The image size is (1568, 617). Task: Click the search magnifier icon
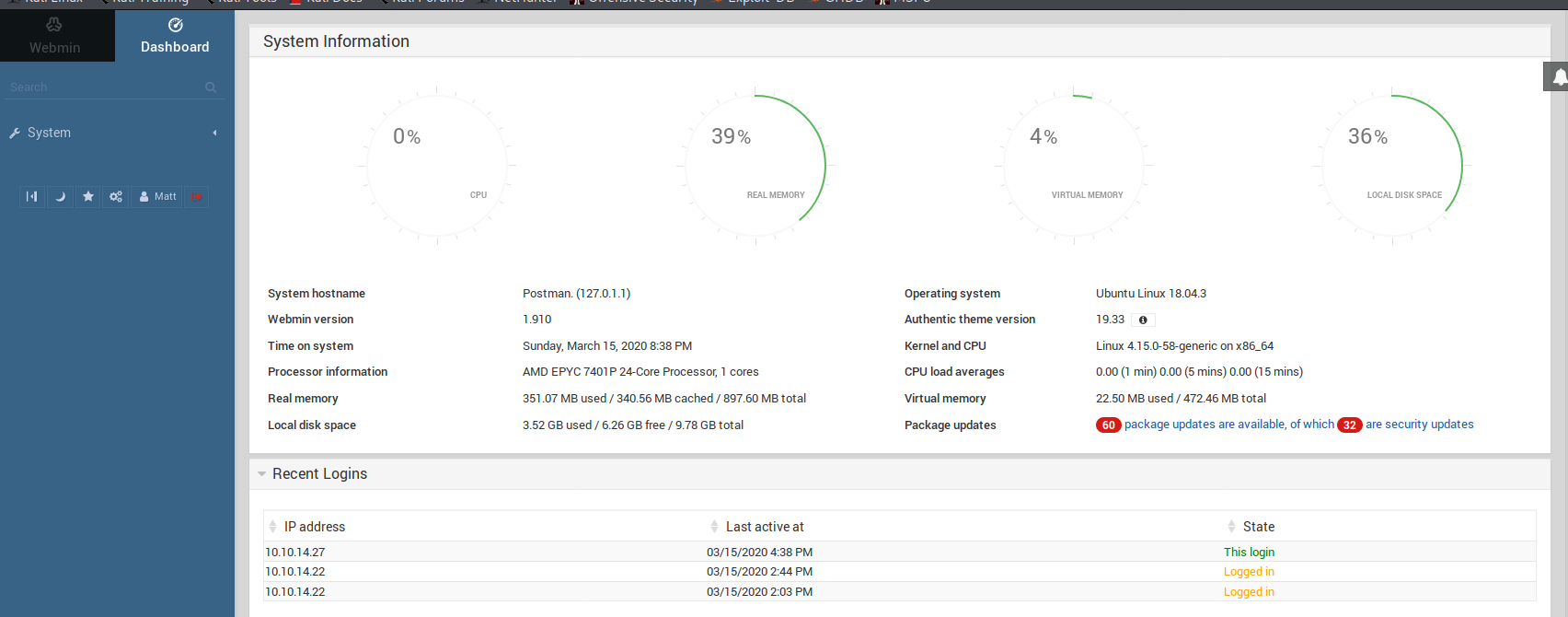coord(211,87)
